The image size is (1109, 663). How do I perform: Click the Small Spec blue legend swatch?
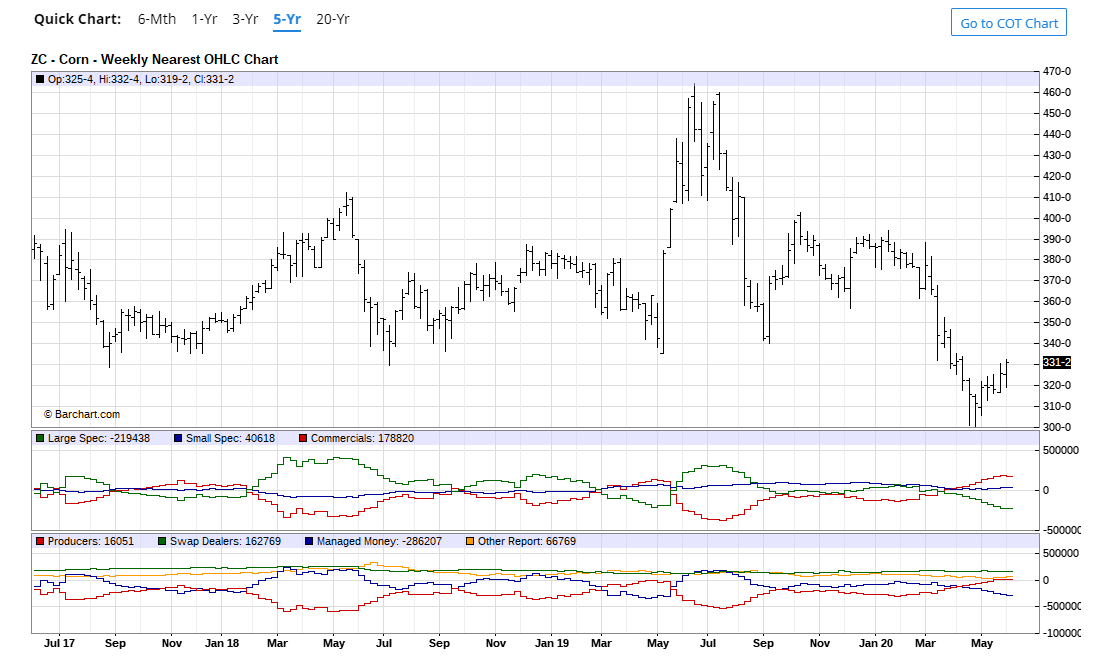(x=178, y=439)
